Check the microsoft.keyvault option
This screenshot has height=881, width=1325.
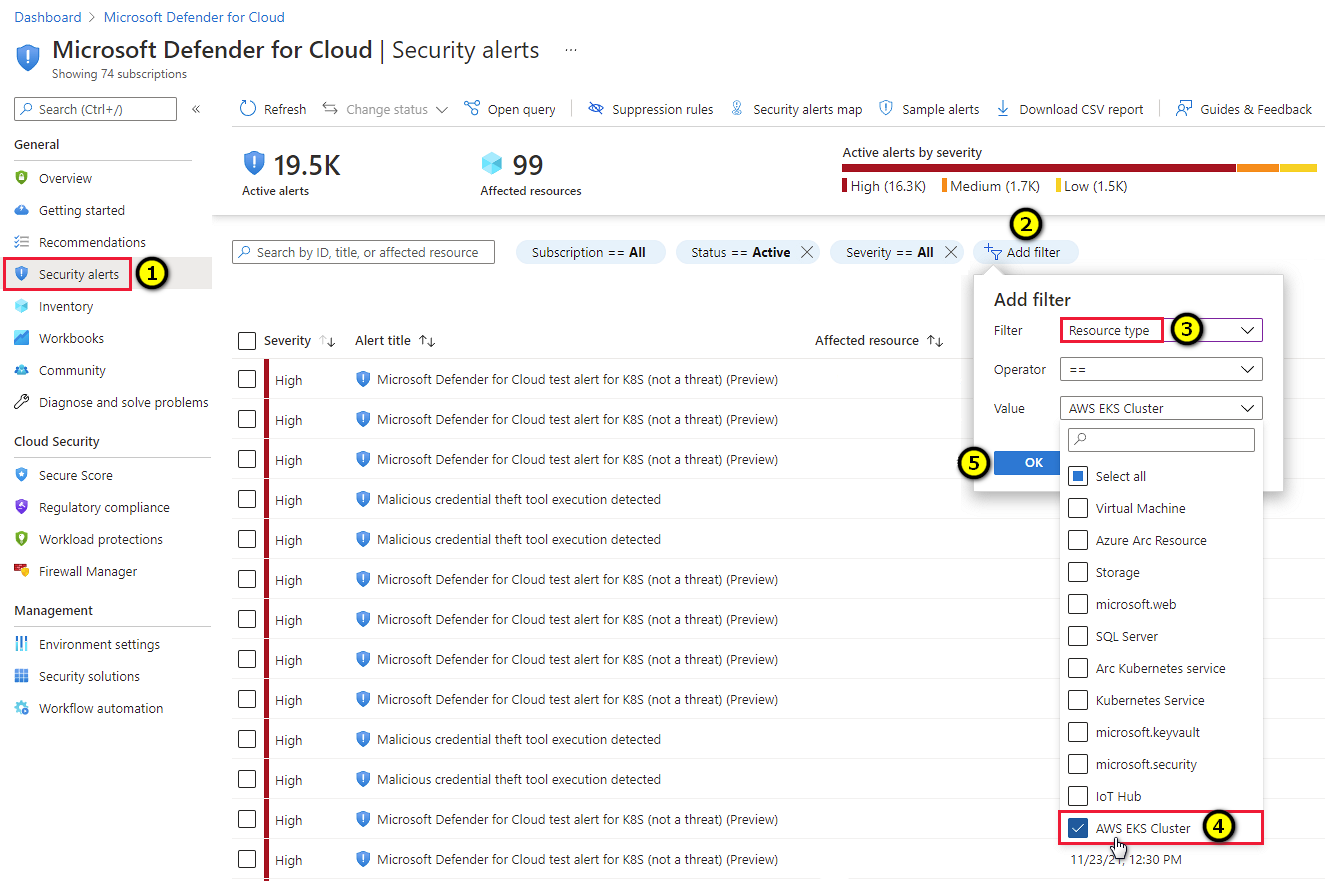click(x=1078, y=732)
